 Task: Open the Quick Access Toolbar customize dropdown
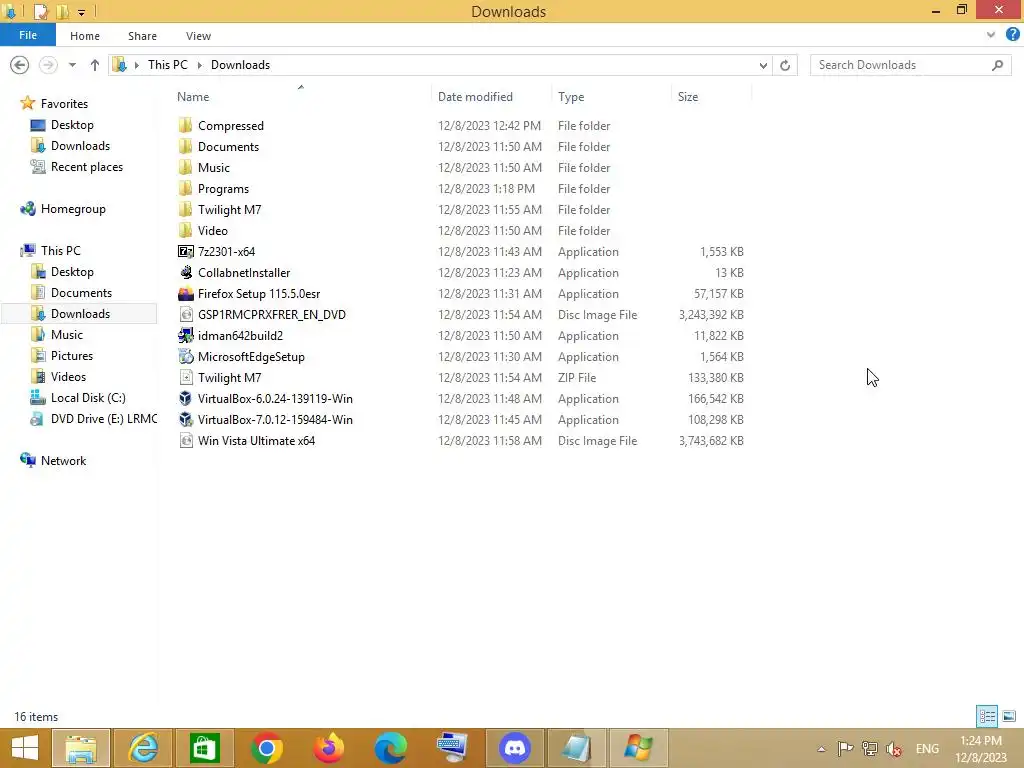(82, 12)
